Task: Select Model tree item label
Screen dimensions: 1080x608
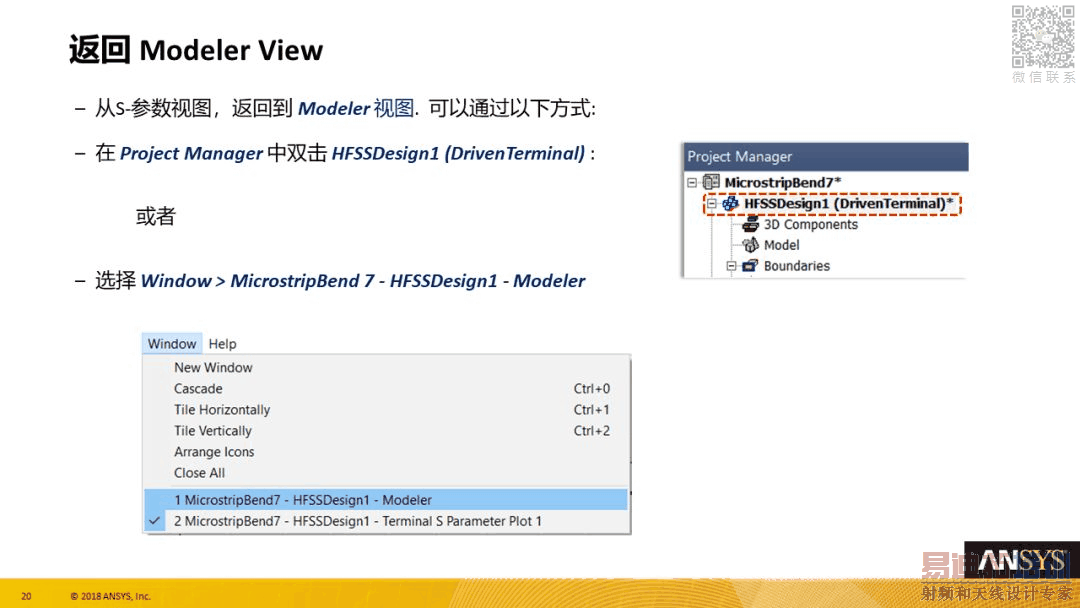Action: click(782, 245)
